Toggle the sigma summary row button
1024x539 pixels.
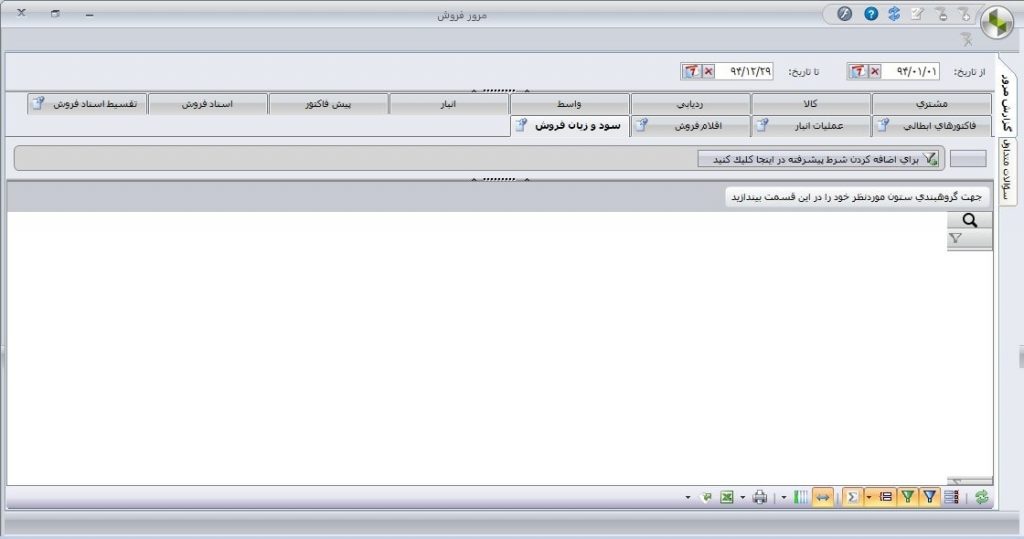tap(852, 497)
